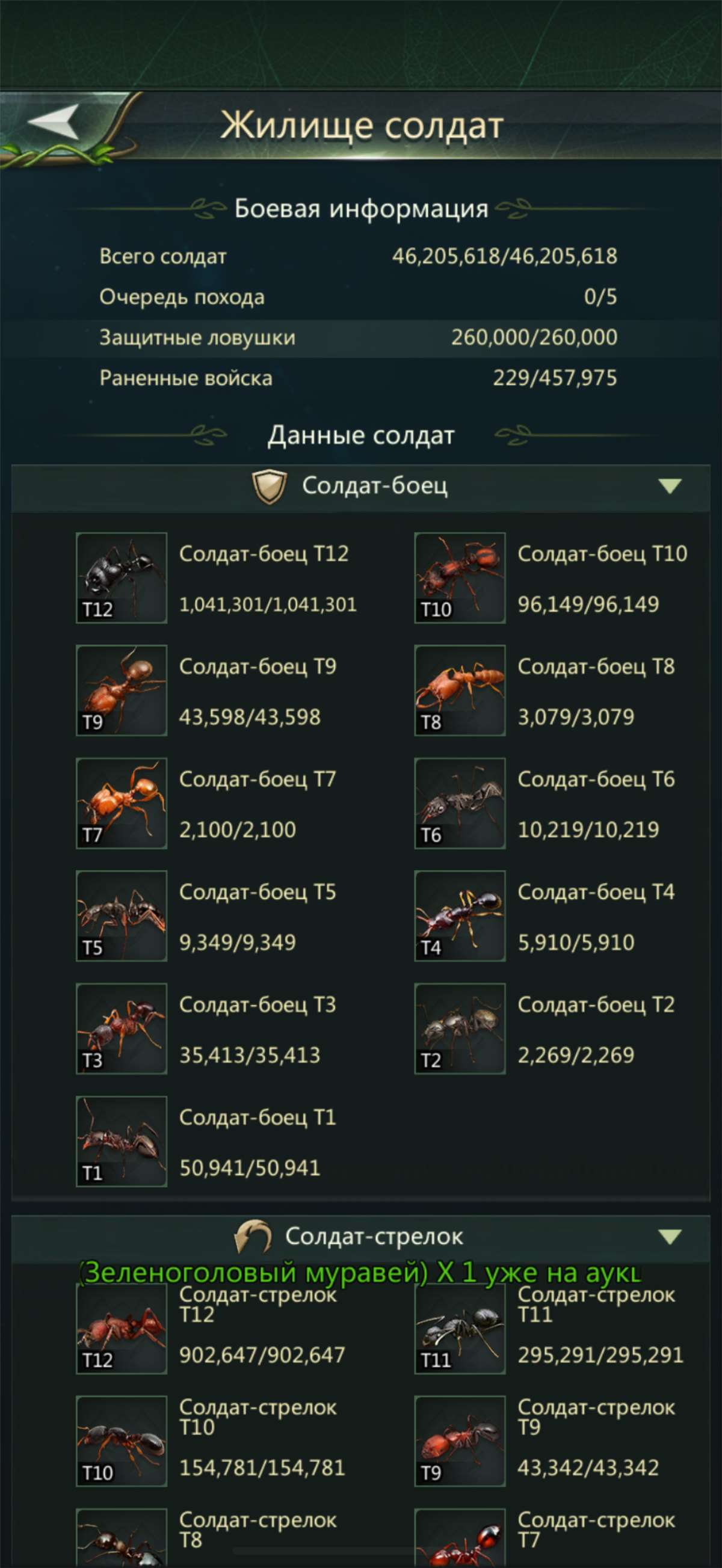
Task: Select the Солдат-стрелок T11 ant icon
Action: pyautogui.click(x=460, y=1329)
